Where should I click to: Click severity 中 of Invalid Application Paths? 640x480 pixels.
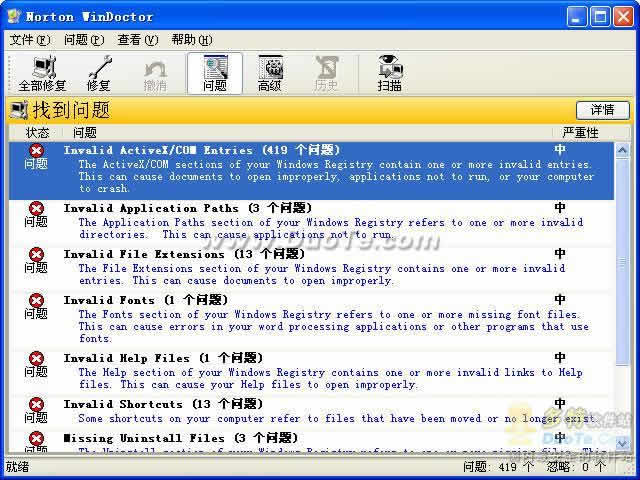[560, 208]
